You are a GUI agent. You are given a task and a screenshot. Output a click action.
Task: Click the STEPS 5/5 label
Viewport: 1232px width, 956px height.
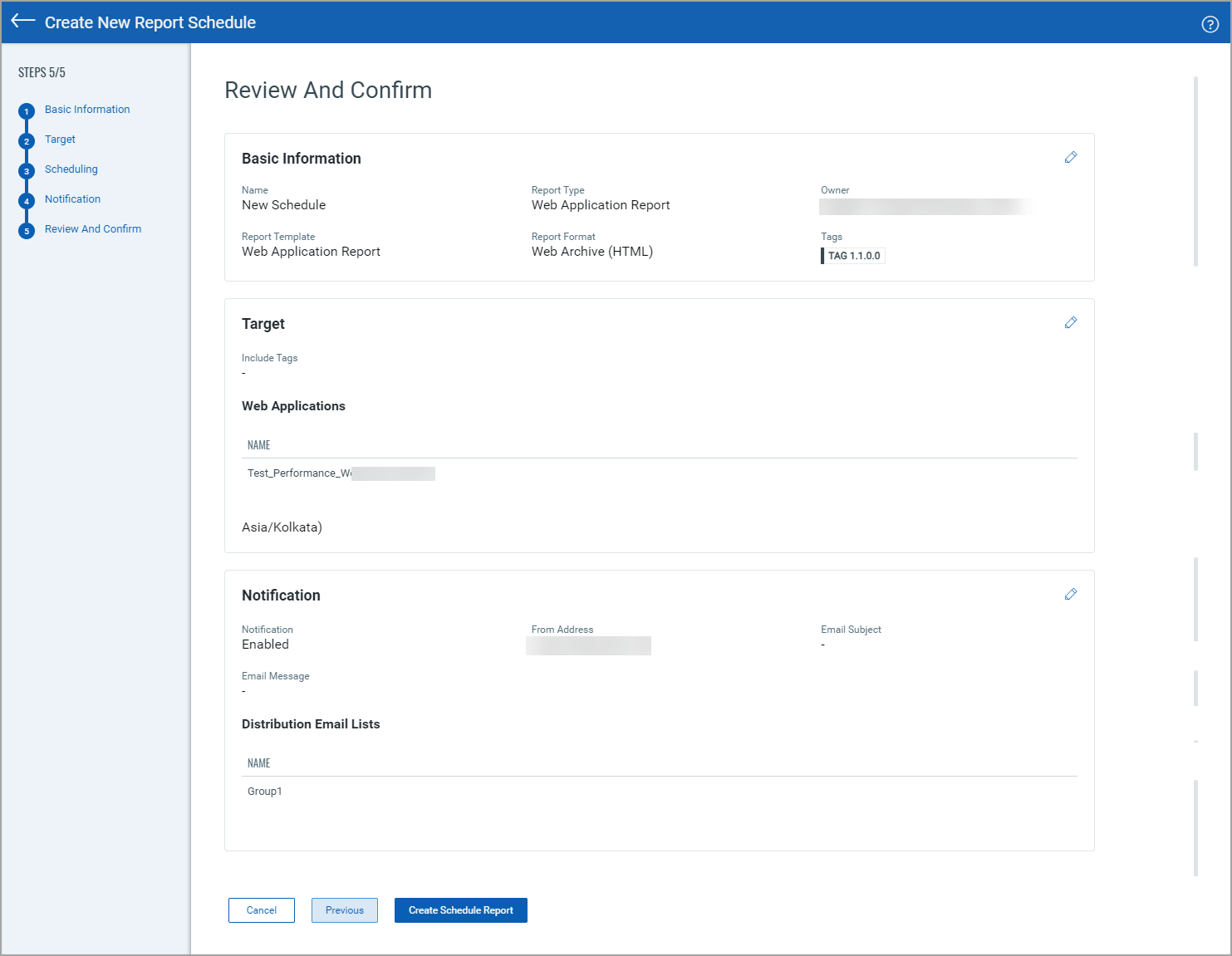tap(42, 72)
